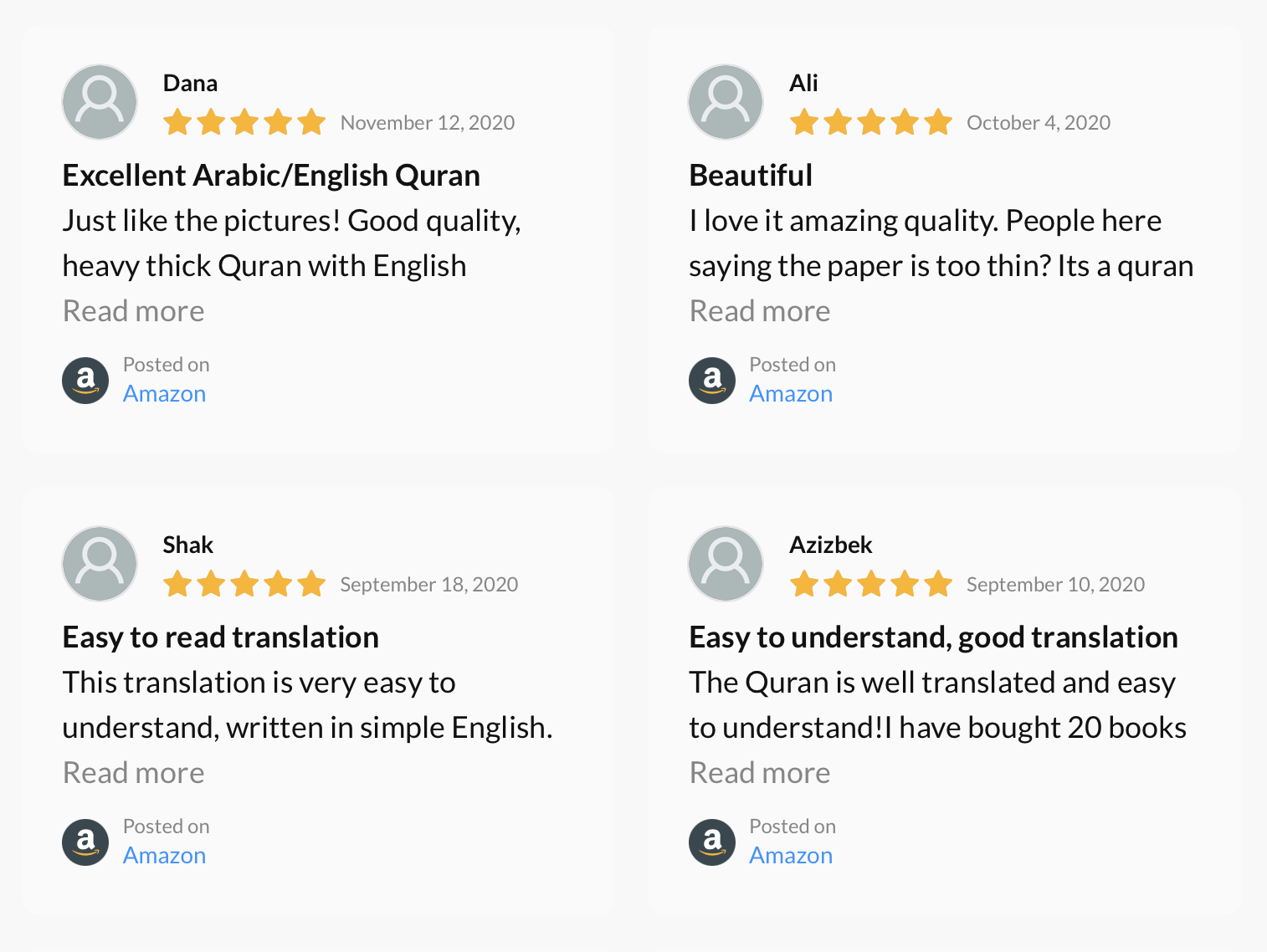Image resolution: width=1267 pixels, height=952 pixels.
Task: Follow the Amazon link on Shak's review
Action: pyautogui.click(x=164, y=856)
